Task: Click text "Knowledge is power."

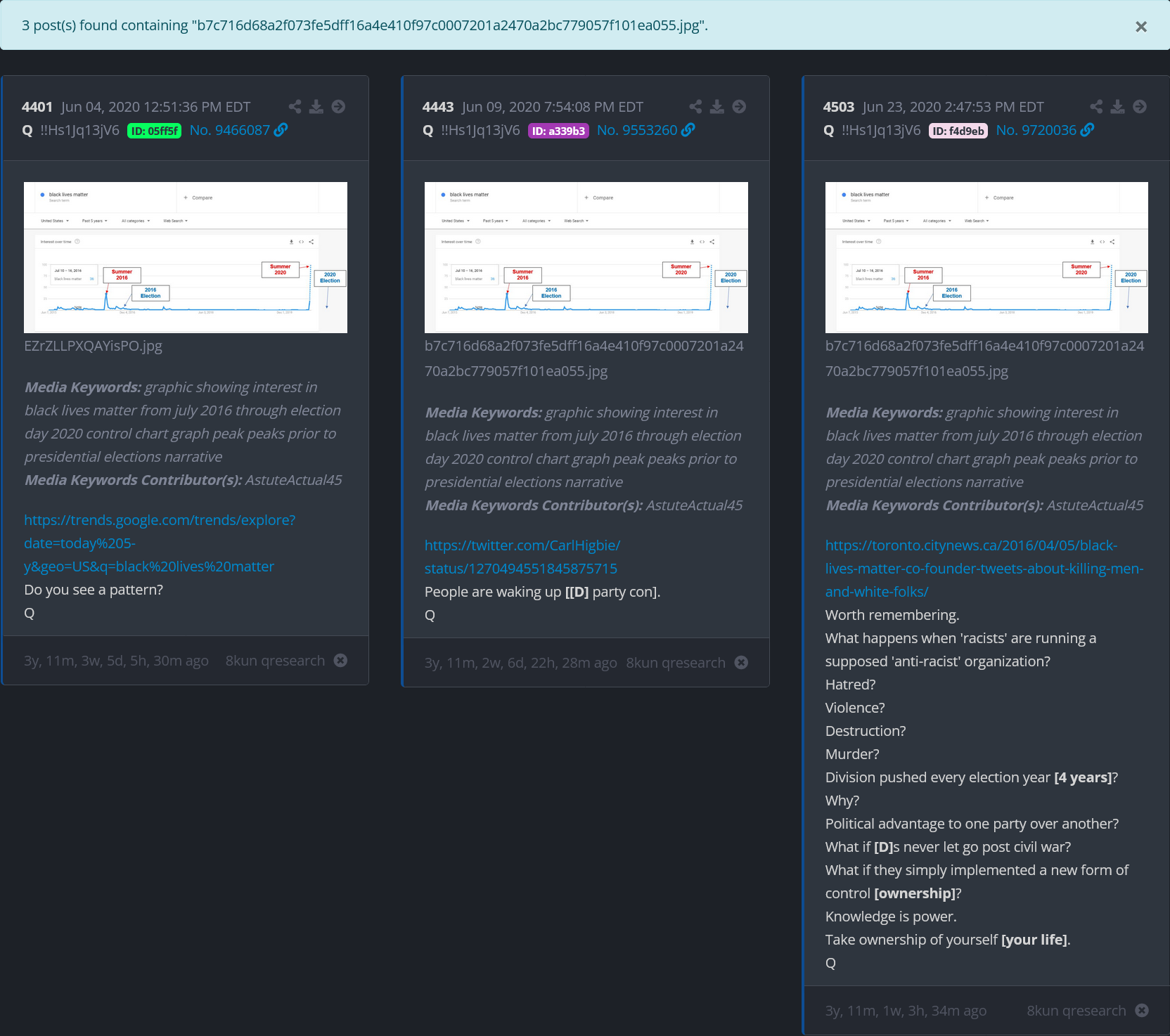Action: [x=891, y=917]
